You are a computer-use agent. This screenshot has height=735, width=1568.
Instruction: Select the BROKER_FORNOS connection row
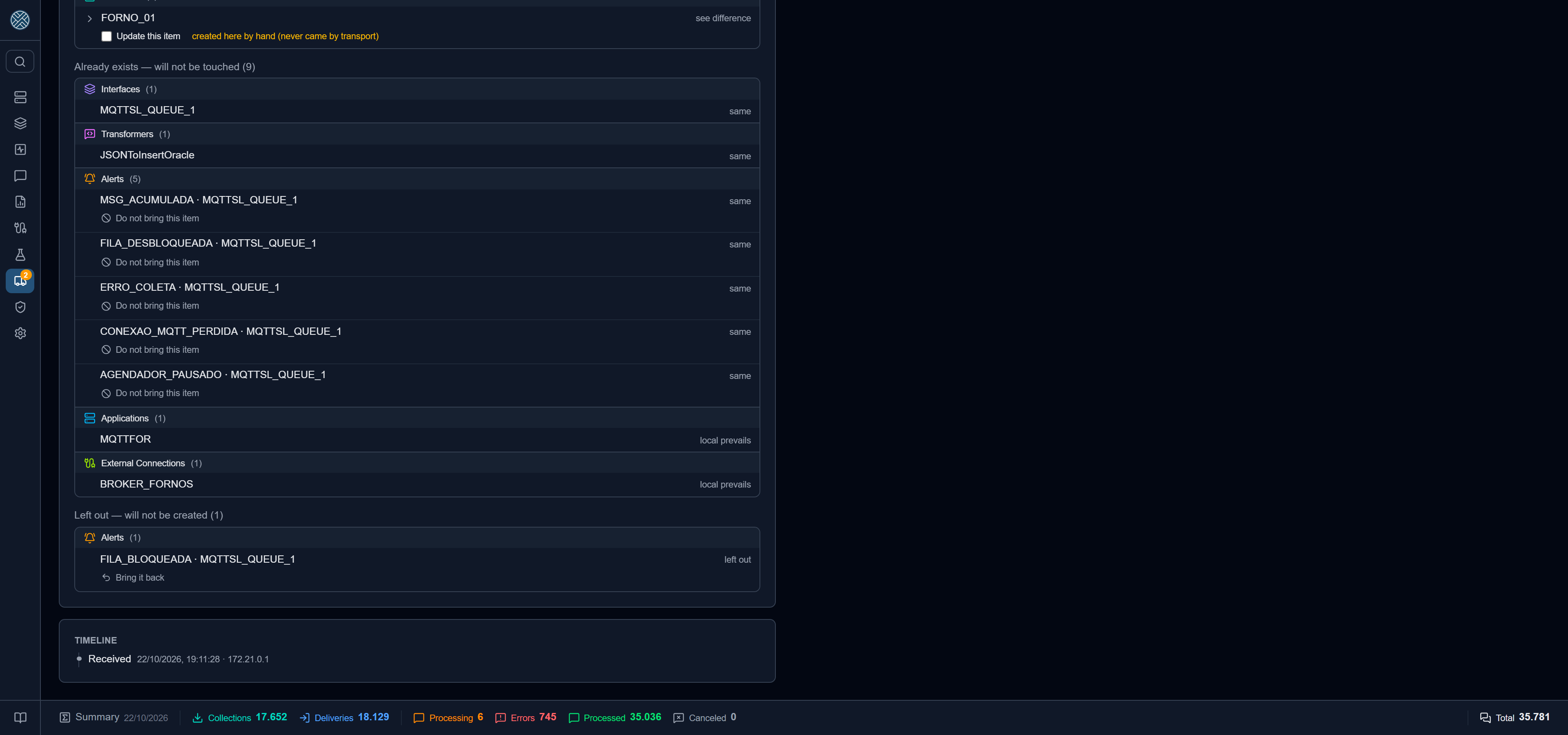tap(417, 484)
